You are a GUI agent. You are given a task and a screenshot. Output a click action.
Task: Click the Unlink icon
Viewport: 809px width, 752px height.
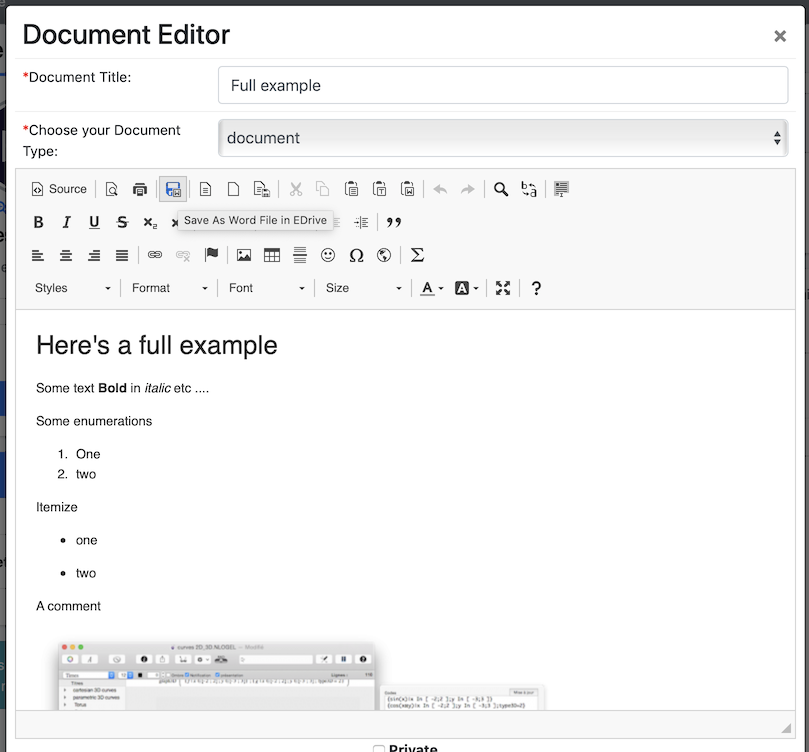tap(183, 255)
